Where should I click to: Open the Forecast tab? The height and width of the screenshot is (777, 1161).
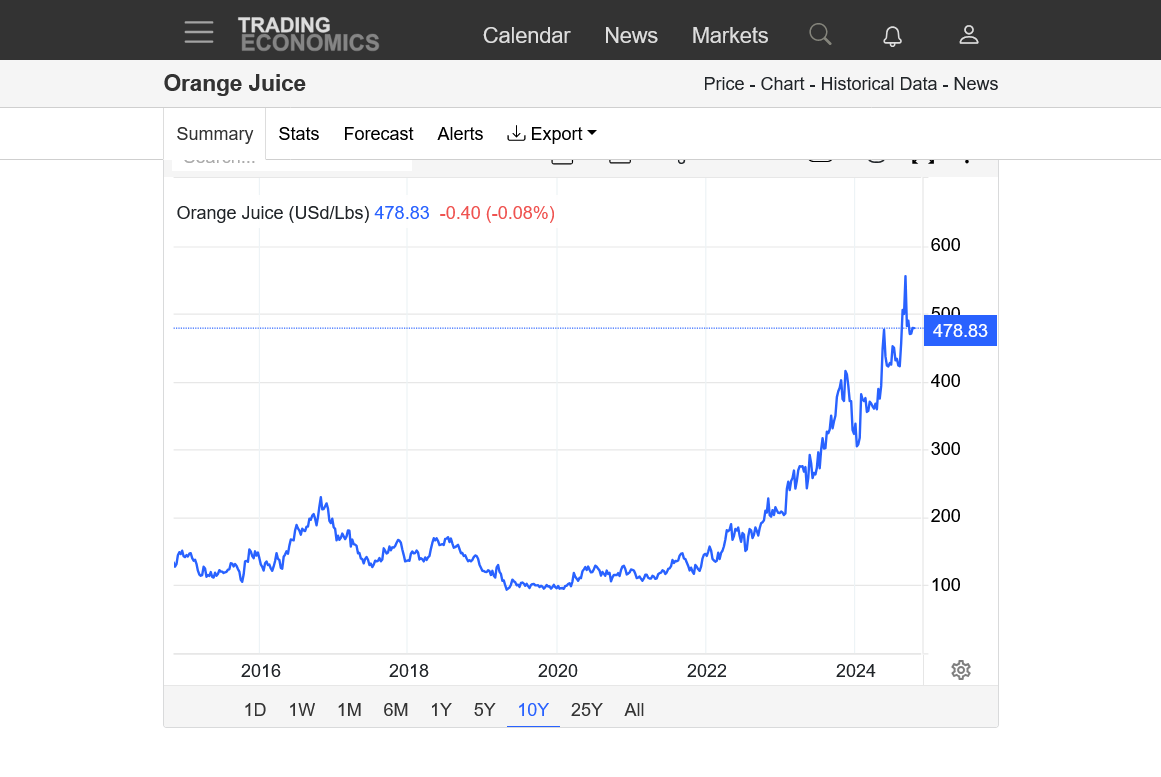point(378,134)
